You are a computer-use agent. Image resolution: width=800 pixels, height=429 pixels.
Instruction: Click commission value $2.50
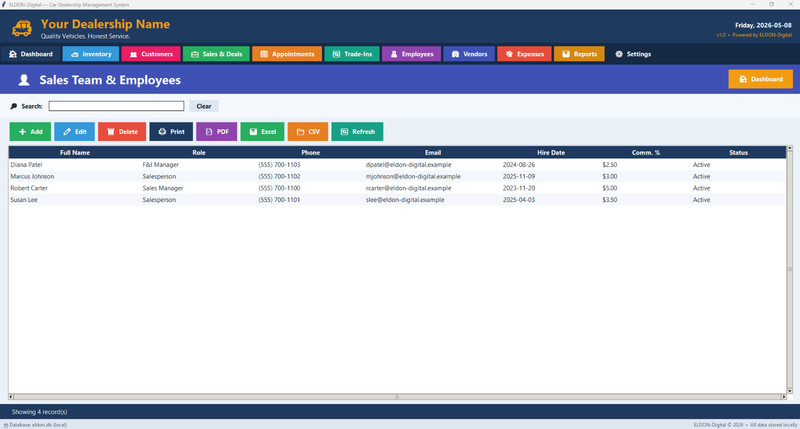point(610,165)
